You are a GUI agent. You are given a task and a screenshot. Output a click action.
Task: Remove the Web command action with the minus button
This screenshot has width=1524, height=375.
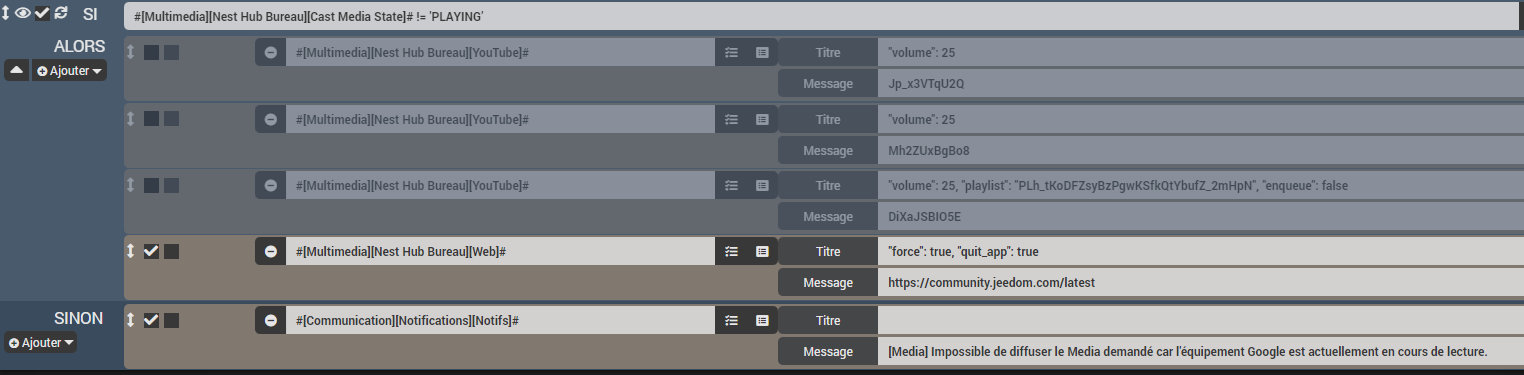pyautogui.click(x=270, y=251)
